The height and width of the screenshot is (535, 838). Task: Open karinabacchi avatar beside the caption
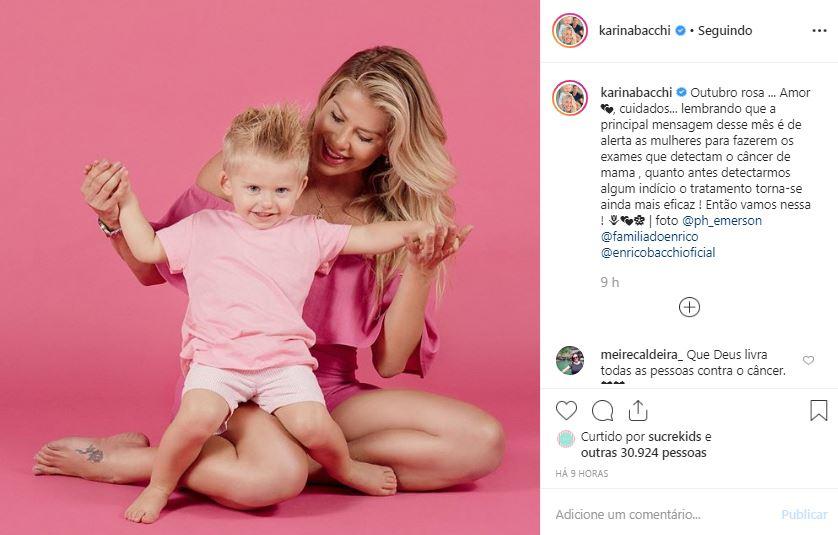[x=570, y=98]
